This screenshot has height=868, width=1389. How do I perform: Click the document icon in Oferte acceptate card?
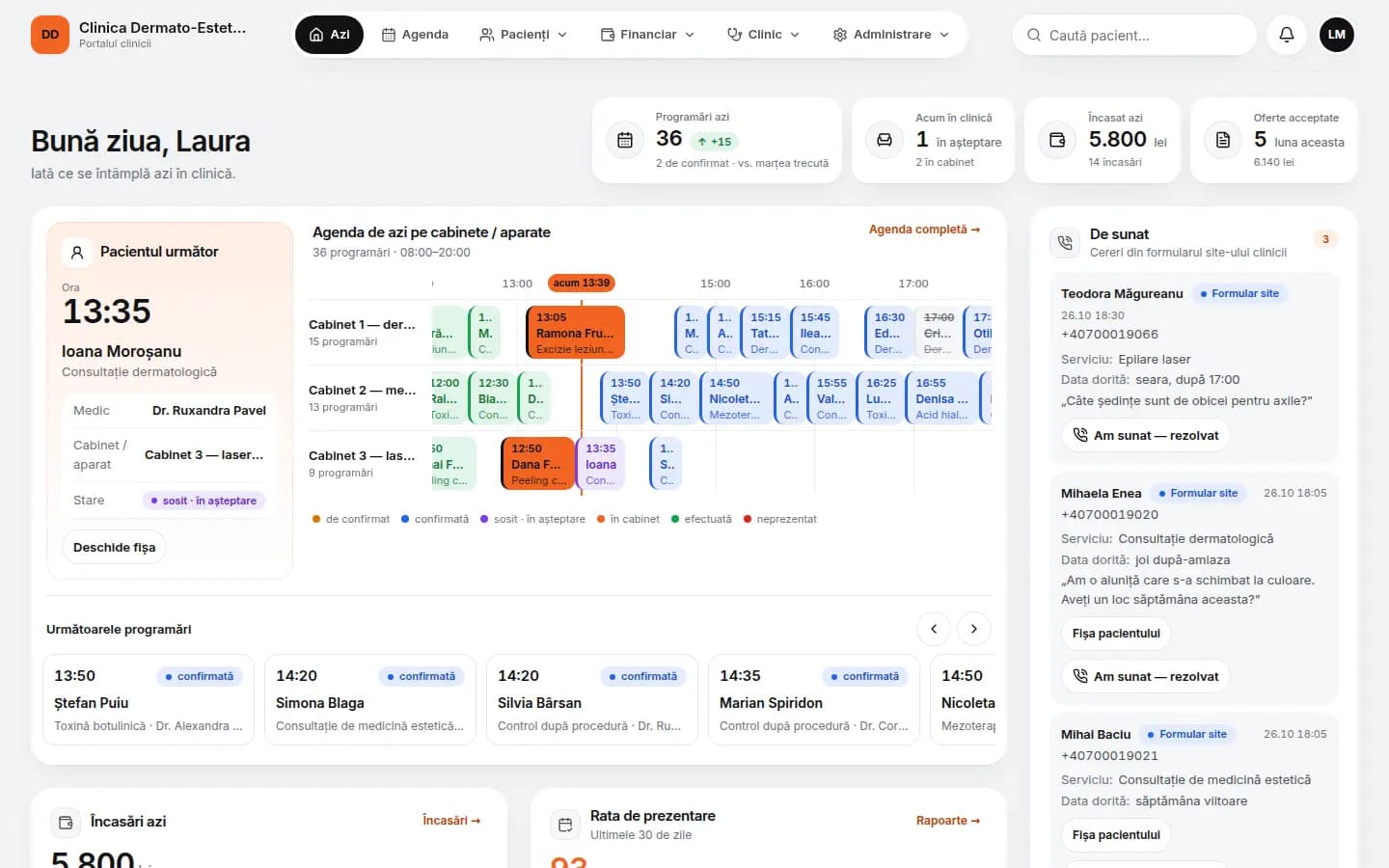(x=1223, y=140)
